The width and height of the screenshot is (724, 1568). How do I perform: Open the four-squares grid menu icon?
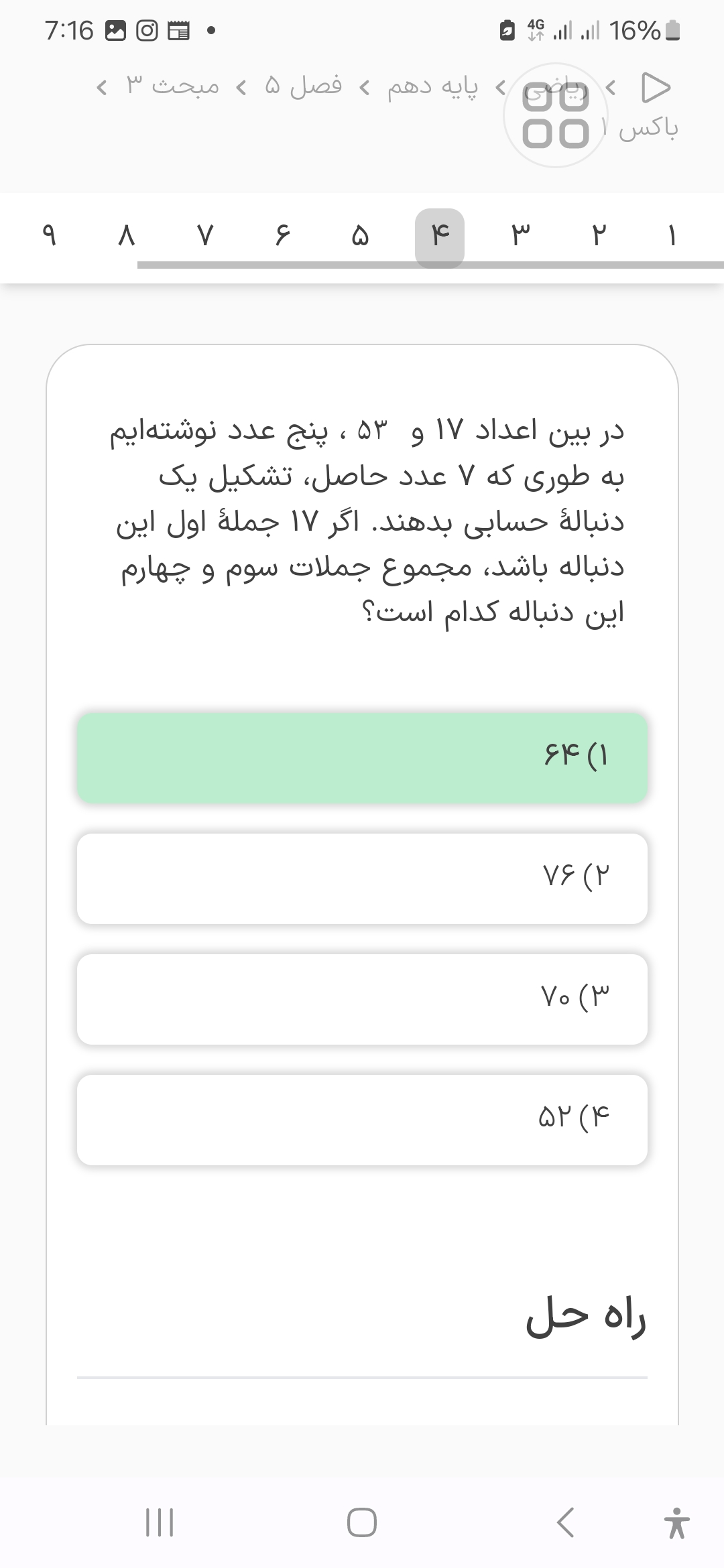click(556, 115)
